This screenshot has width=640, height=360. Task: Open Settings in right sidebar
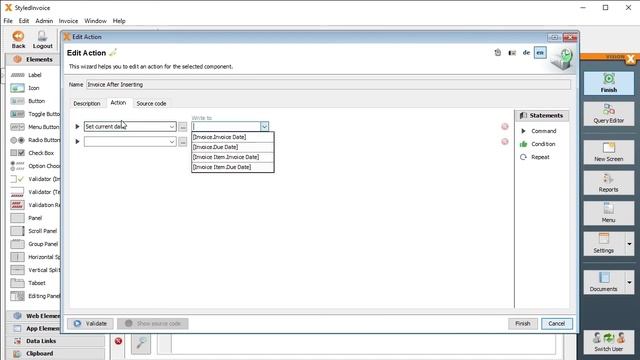coord(604,244)
